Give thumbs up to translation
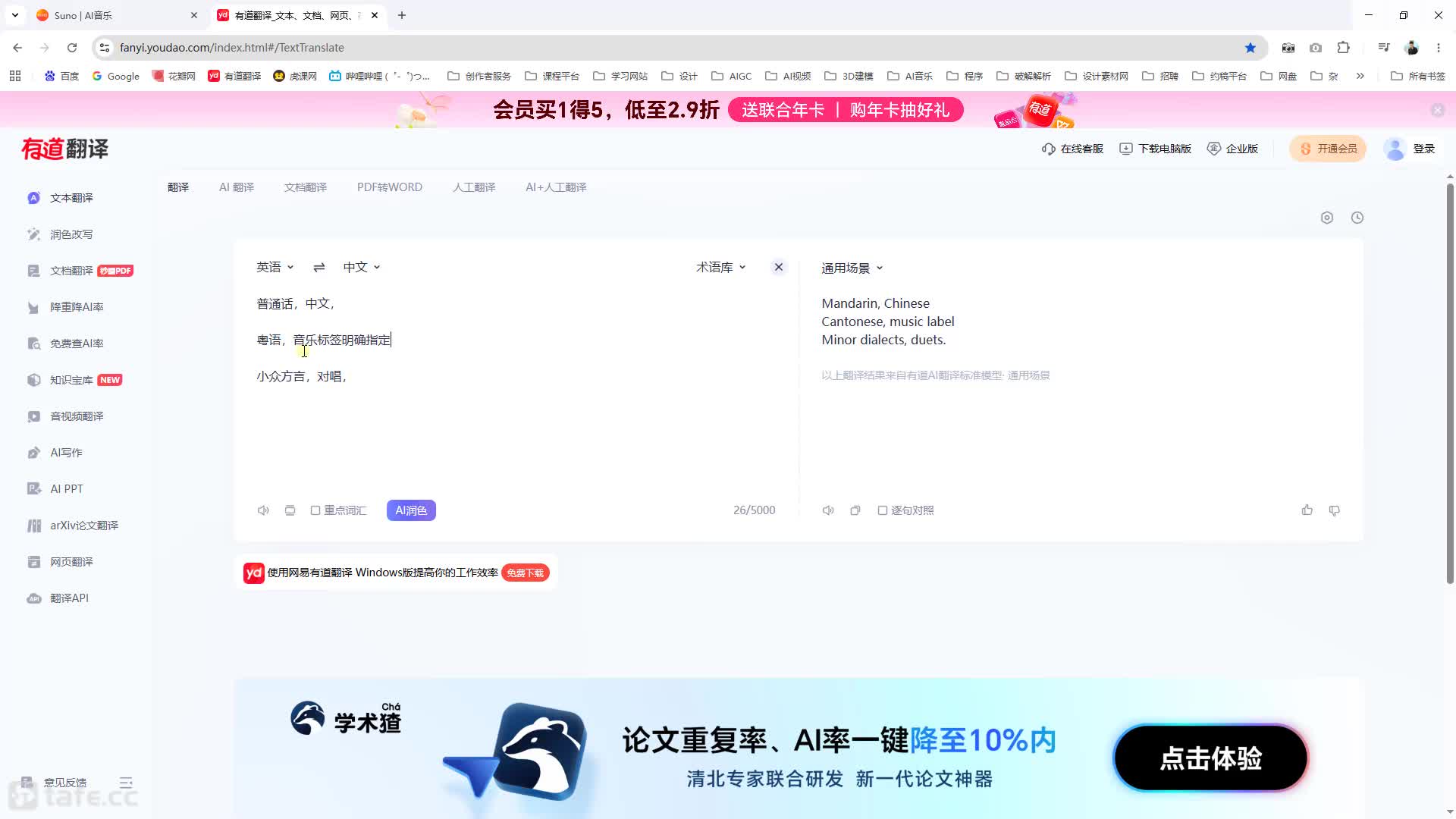1456x819 pixels. [x=1307, y=510]
